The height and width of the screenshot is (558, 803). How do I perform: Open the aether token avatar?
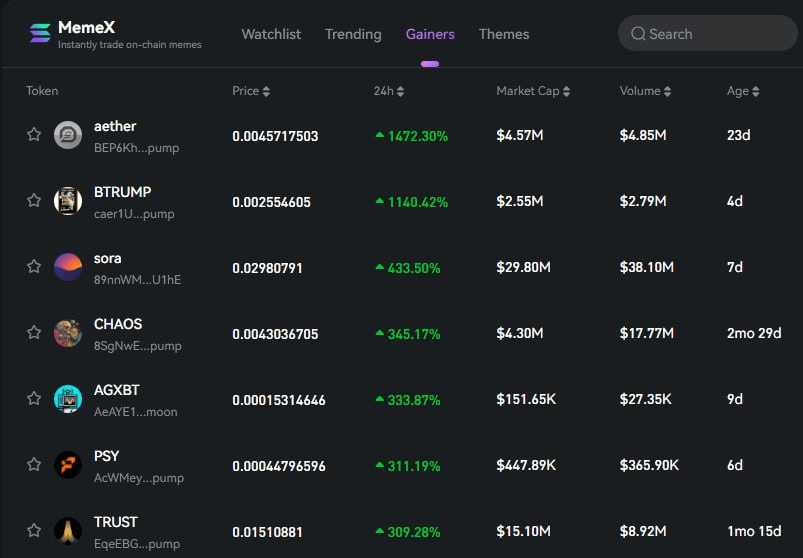pyautogui.click(x=68, y=135)
